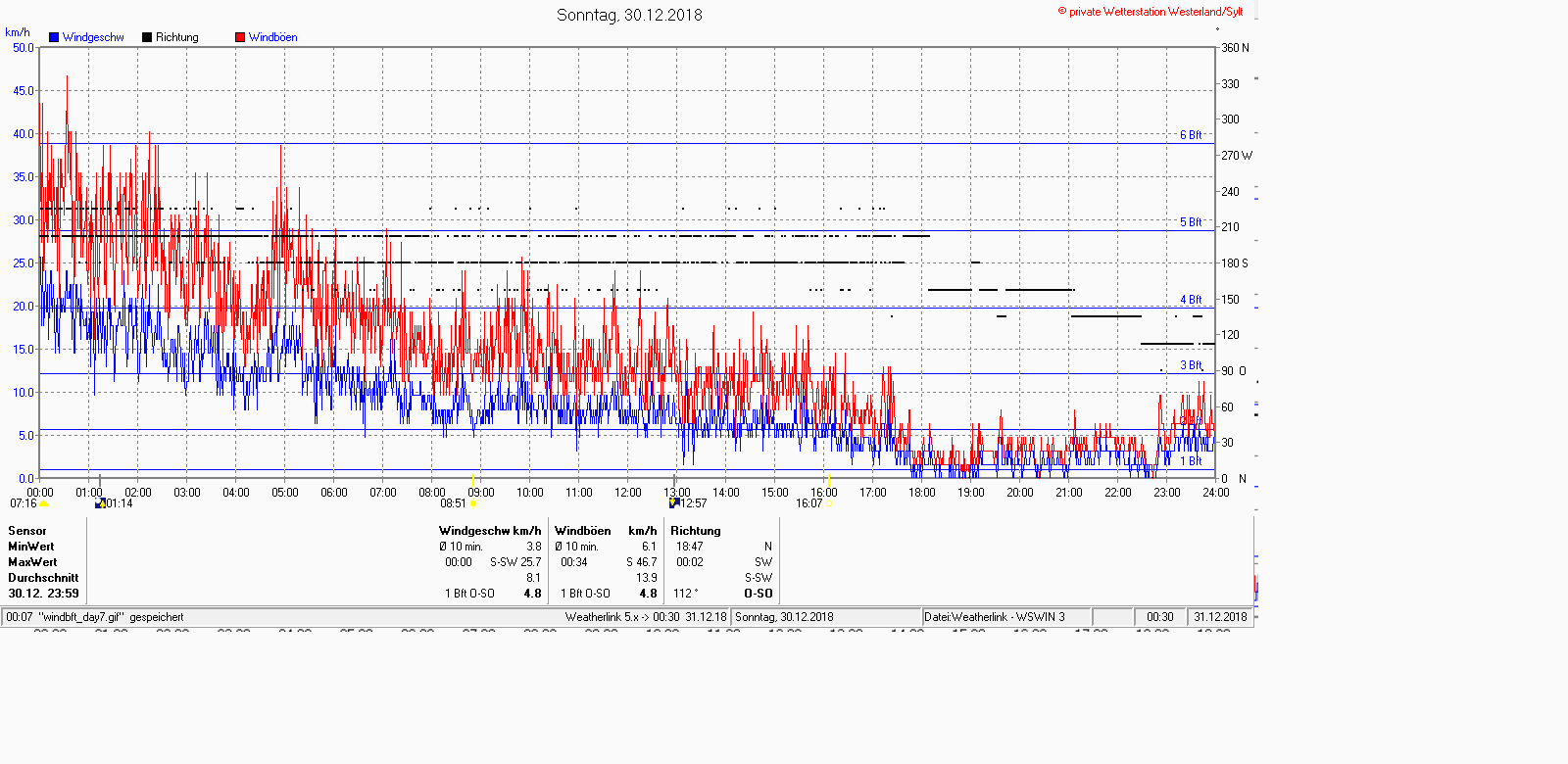
Task: Click the 'Windböen' legend label
Action: 273,37
